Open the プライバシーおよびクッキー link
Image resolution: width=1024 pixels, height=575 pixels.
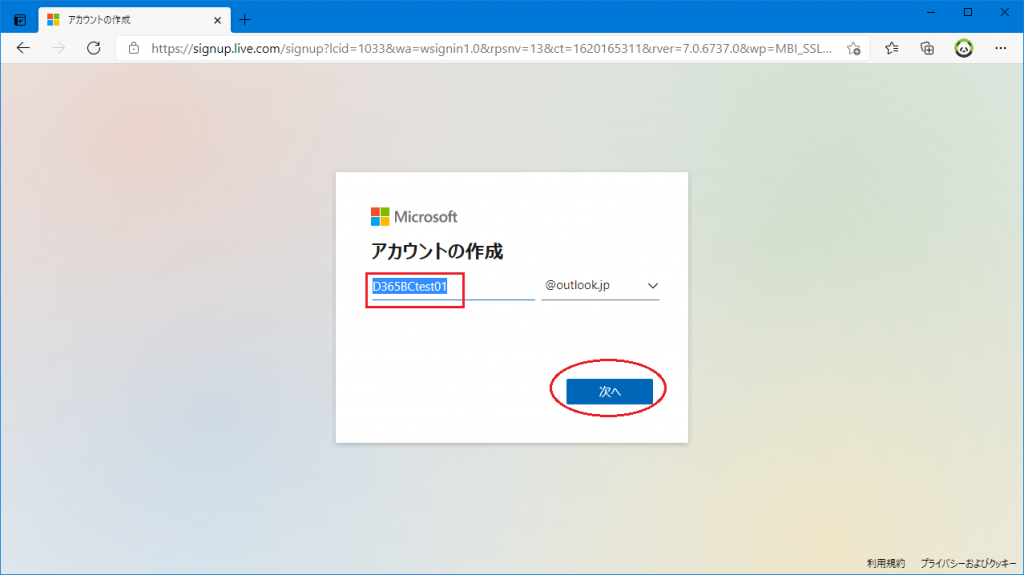pyautogui.click(x=968, y=563)
